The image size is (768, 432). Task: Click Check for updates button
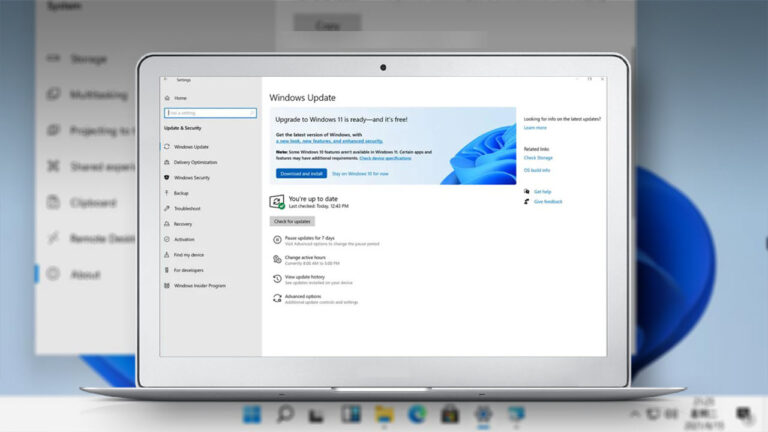(x=292, y=221)
